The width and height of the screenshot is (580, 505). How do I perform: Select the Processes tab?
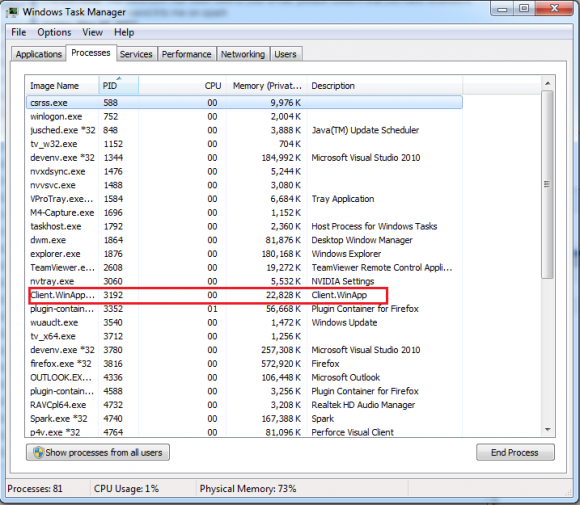(91, 53)
